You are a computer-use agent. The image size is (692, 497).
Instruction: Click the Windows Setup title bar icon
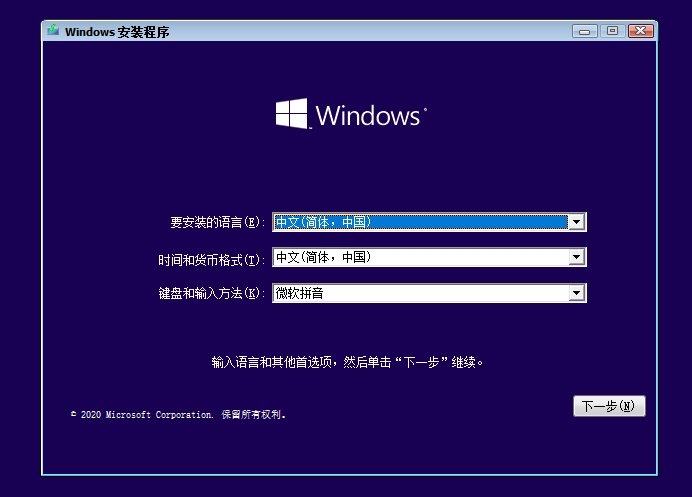[x=53, y=30]
